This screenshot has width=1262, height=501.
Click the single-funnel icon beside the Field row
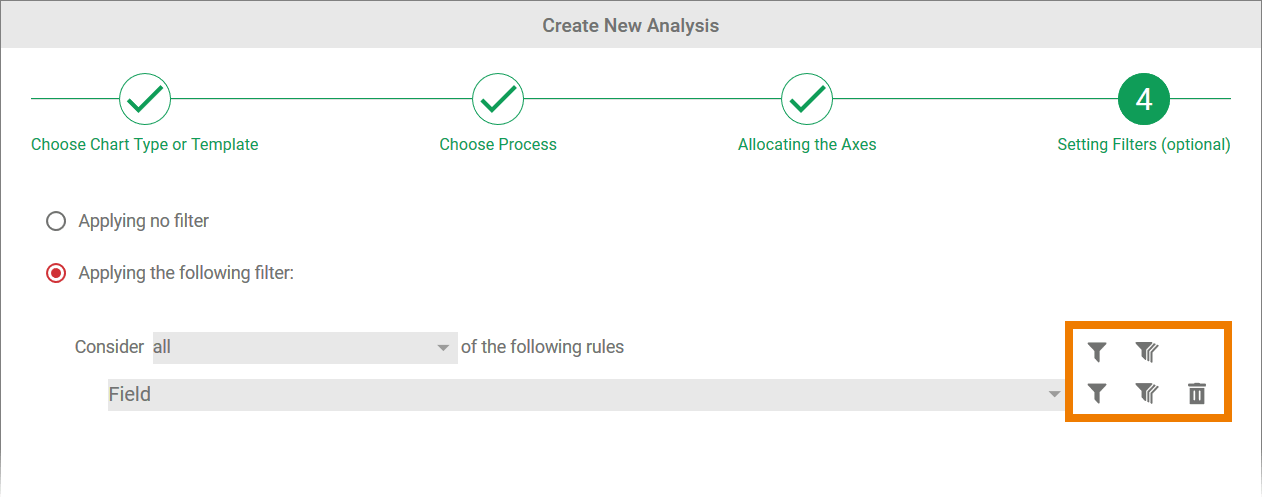1097,394
